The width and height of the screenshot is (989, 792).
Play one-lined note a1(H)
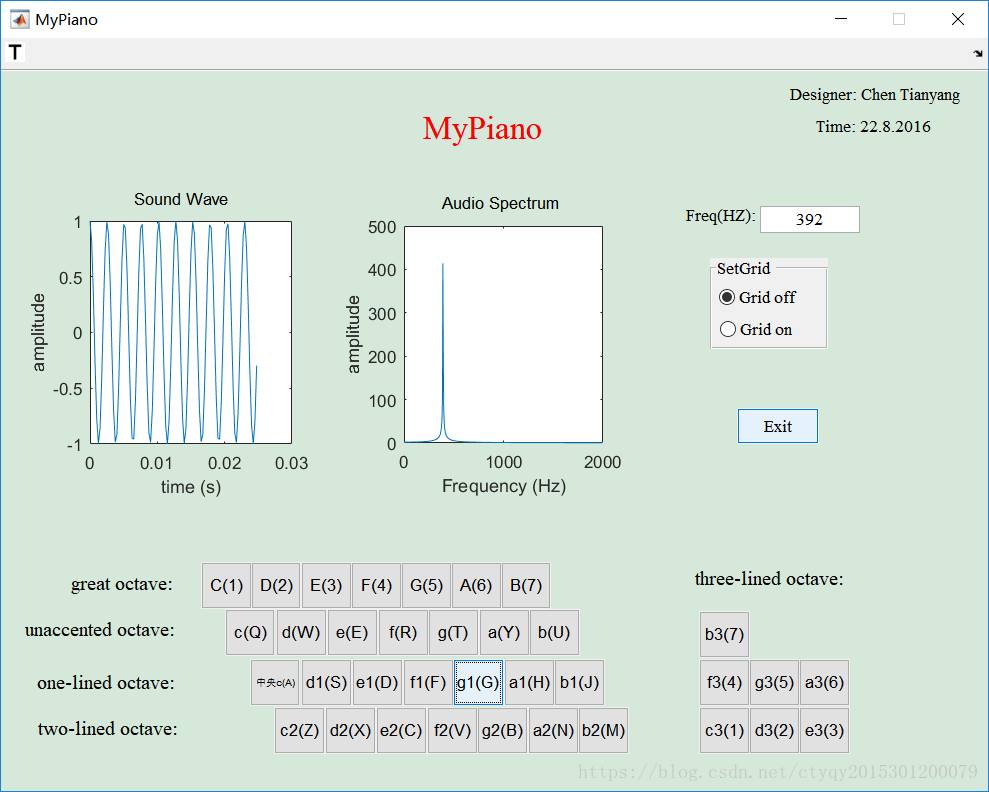click(529, 682)
